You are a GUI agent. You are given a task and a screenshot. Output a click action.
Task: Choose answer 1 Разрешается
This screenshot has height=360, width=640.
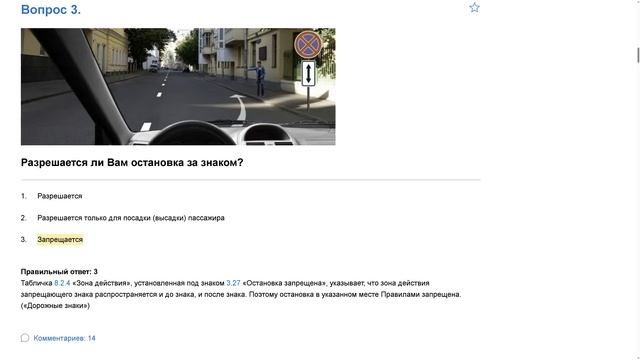(60, 196)
